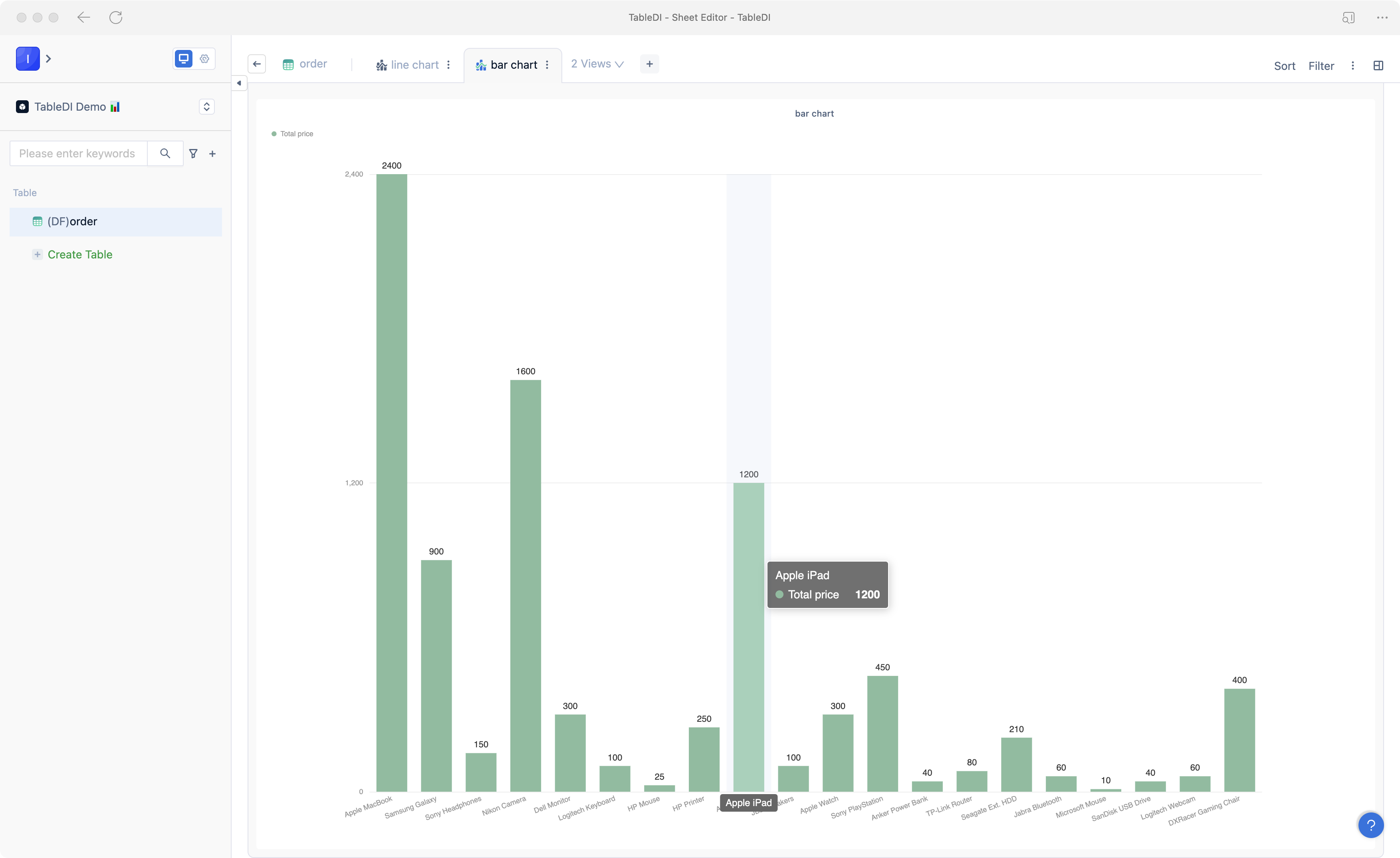
Task: Toggle the Total price legend series
Action: tap(292, 134)
